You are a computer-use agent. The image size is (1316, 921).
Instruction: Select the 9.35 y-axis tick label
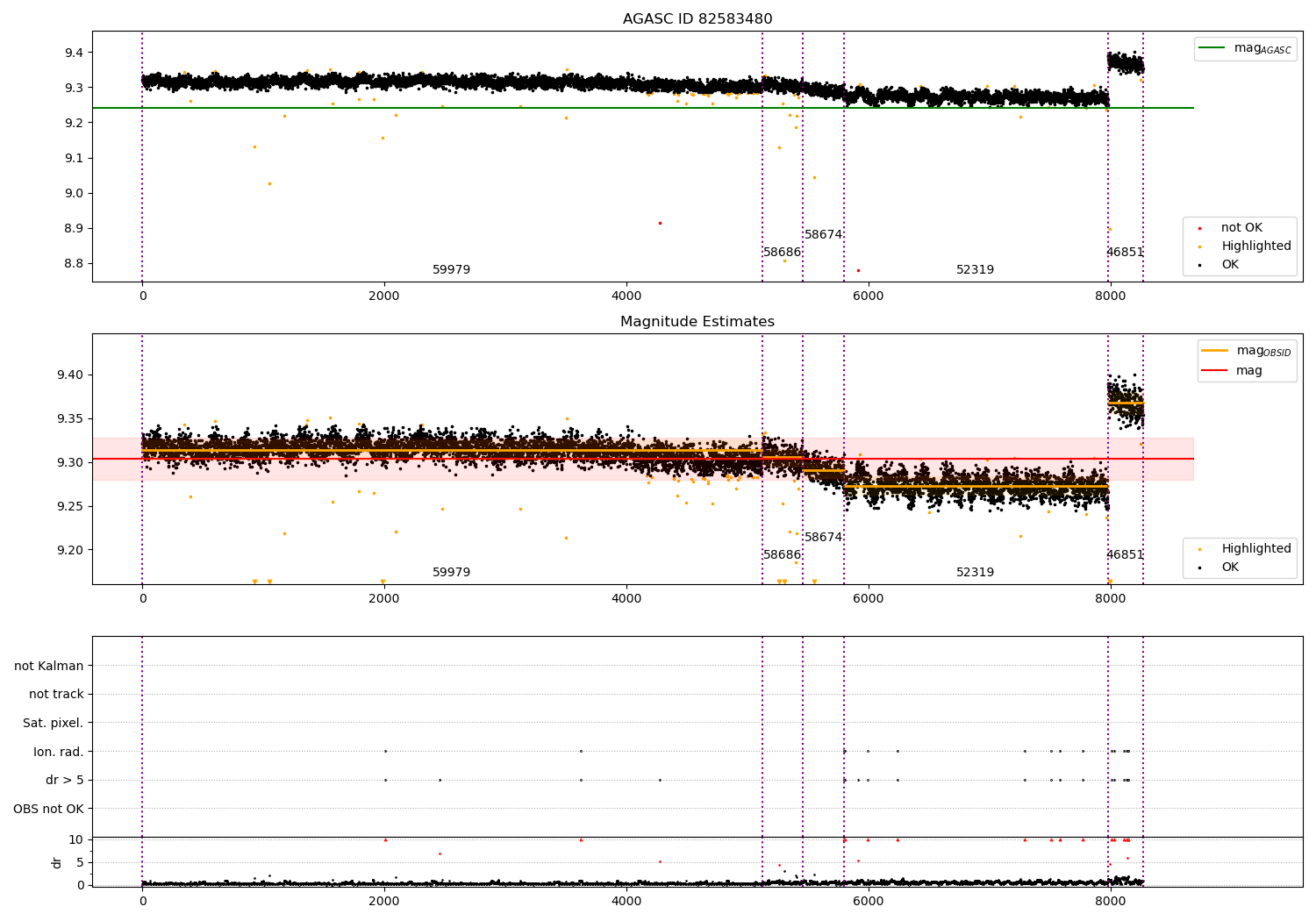[70, 419]
